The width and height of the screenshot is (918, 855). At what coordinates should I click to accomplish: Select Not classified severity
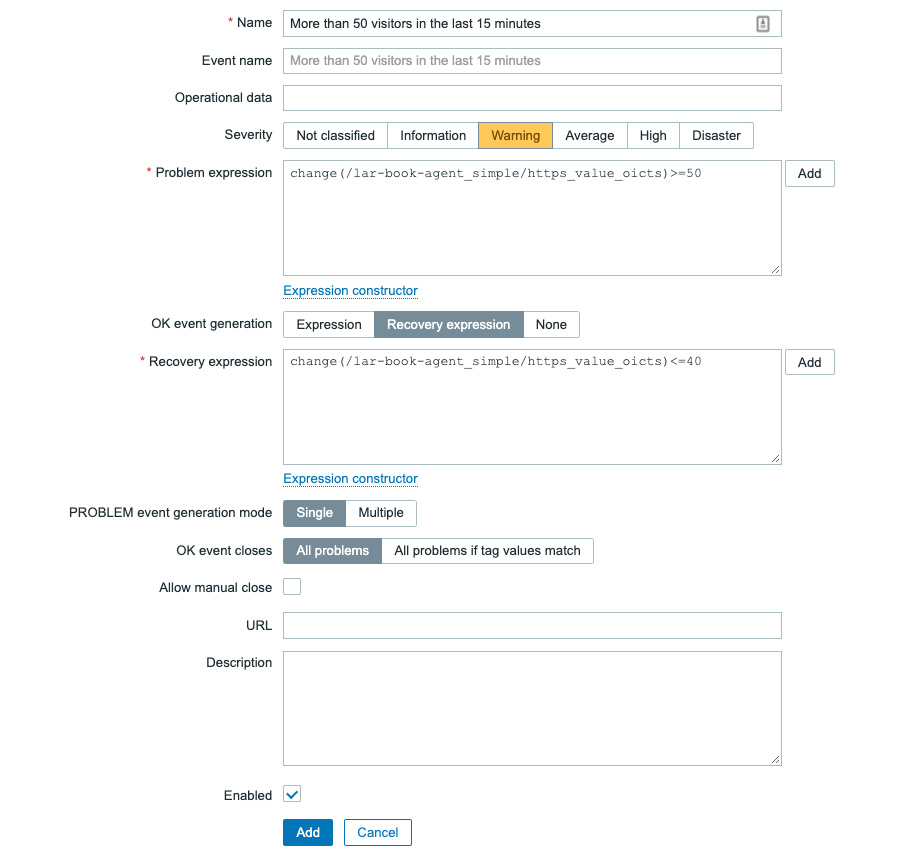335,135
